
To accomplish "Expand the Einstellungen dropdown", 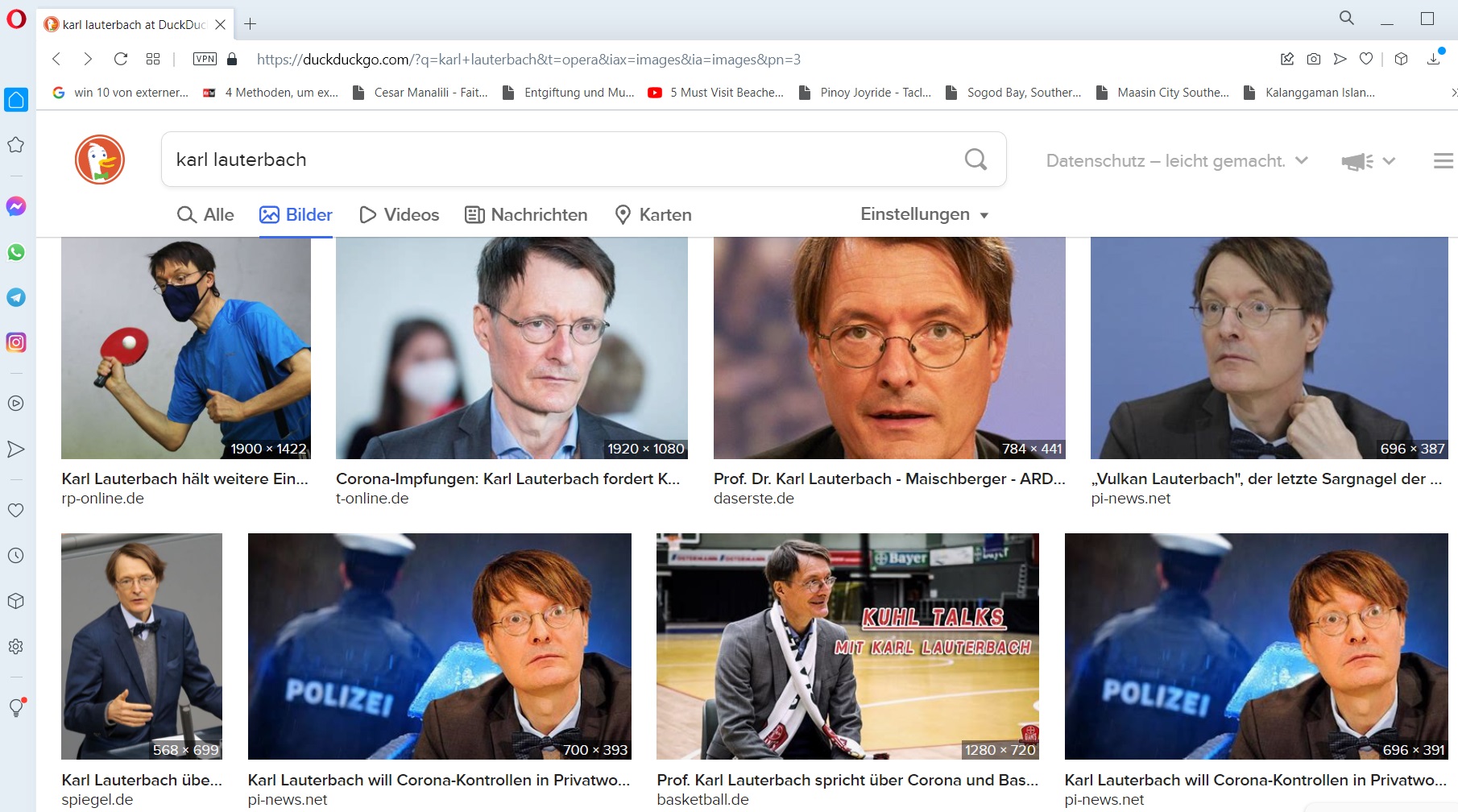I will (924, 214).
